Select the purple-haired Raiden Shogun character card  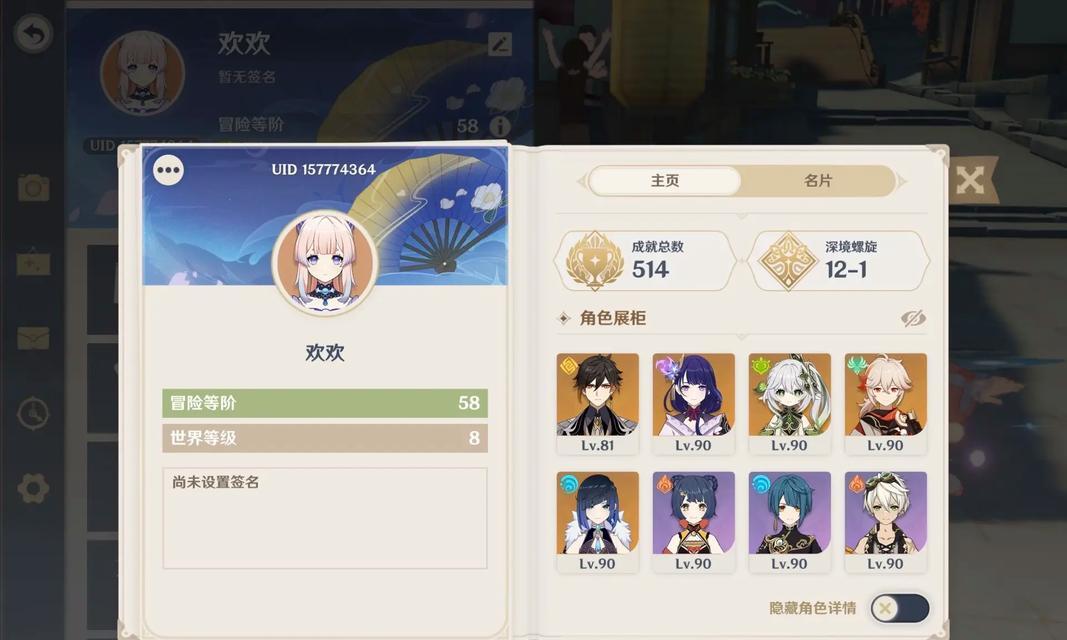693,404
